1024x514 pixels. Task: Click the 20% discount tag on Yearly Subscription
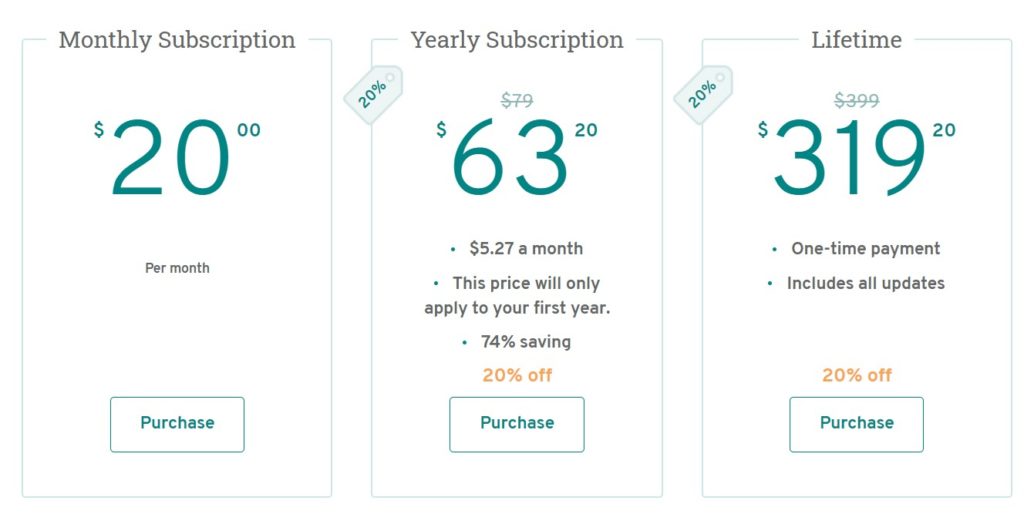pyautogui.click(x=374, y=95)
